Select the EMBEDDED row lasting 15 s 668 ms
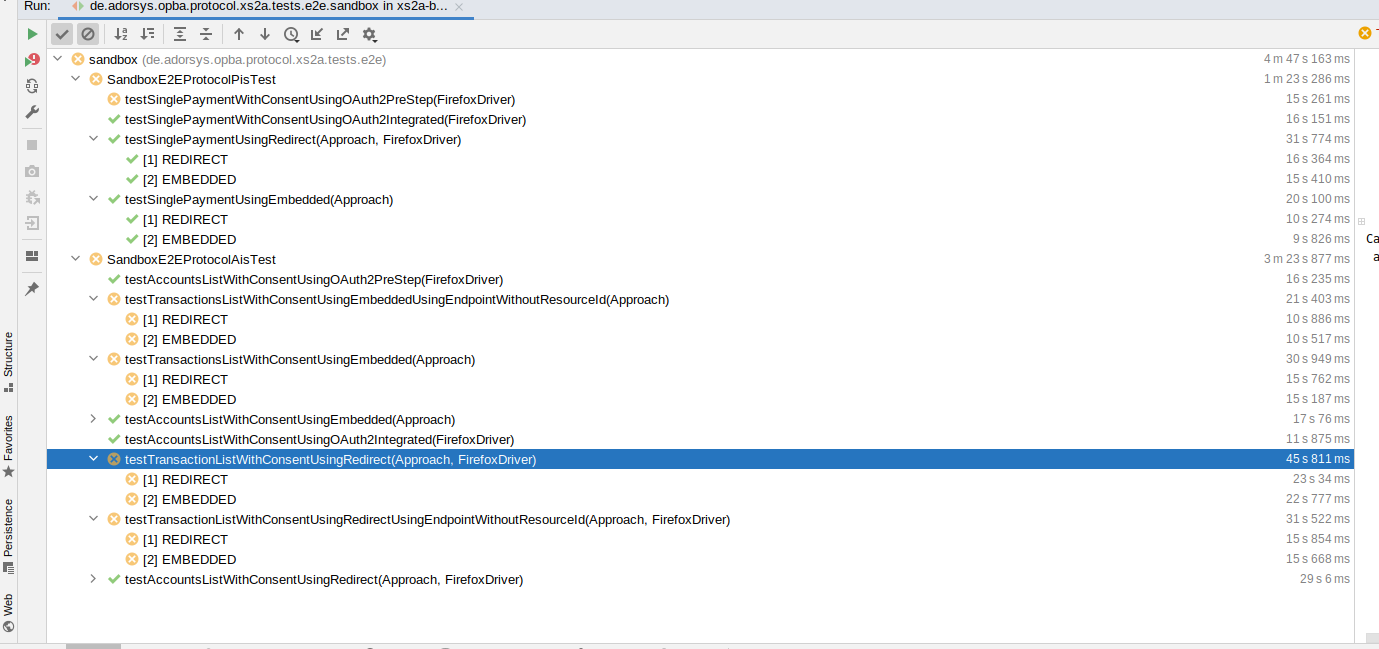This screenshot has height=649, width=1379. [x=699, y=560]
